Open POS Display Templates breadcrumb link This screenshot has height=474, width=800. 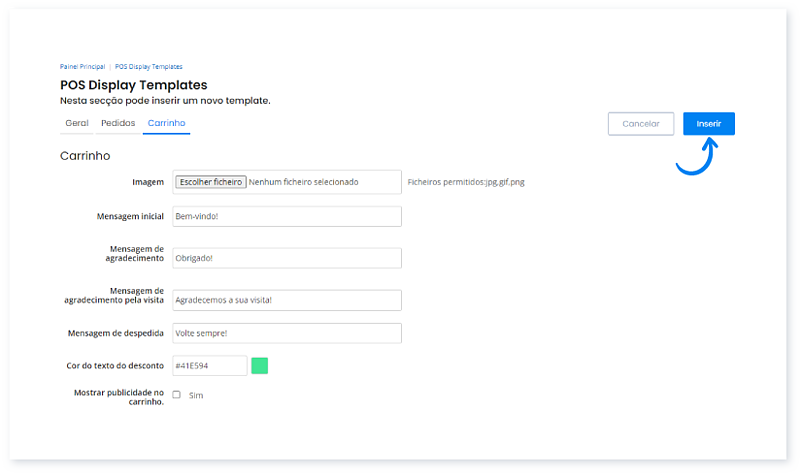[x=149, y=67]
